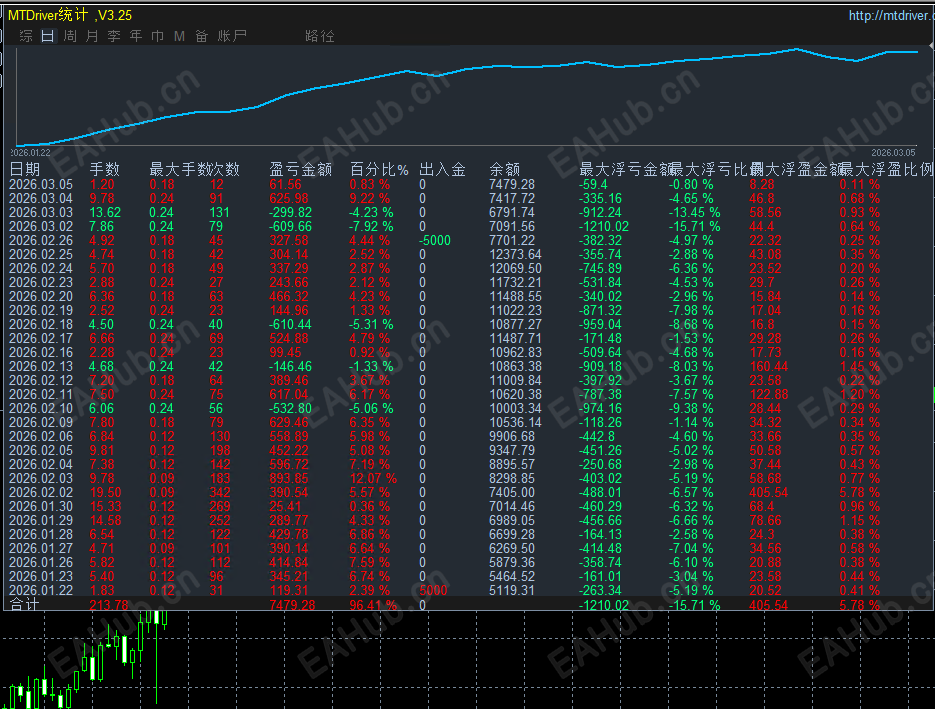This screenshot has height=709, width=935.
Task: Click the 6791.74 balance value
Action: click(x=512, y=212)
